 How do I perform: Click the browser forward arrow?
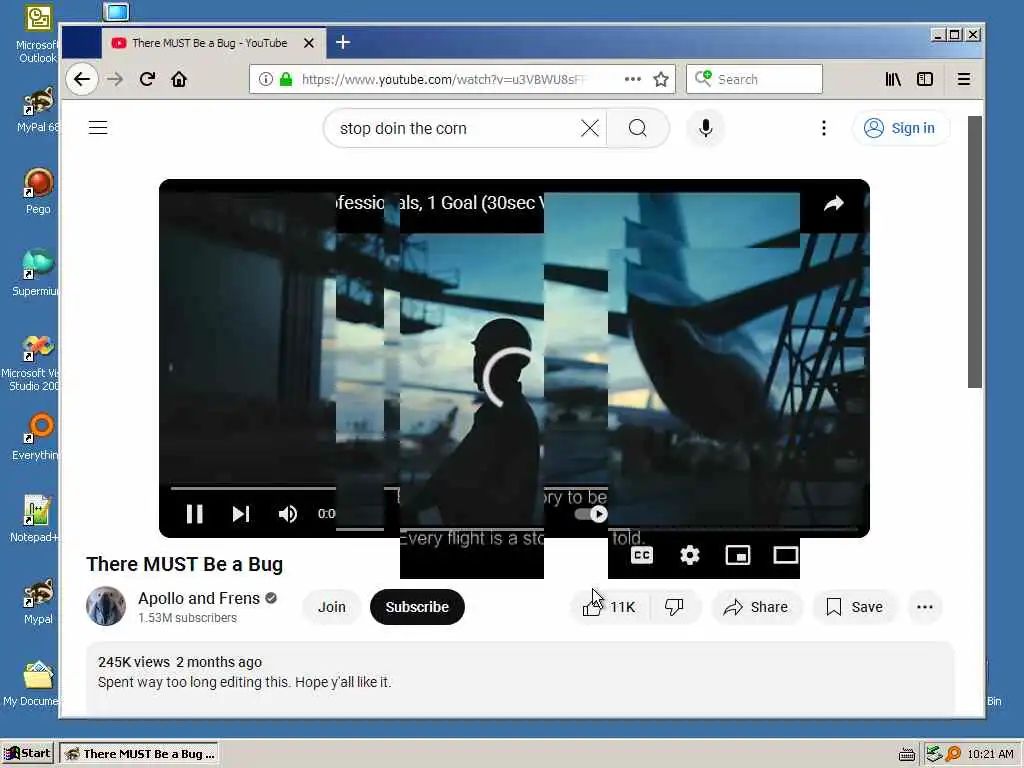pyautogui.click(x=115, y=80)
